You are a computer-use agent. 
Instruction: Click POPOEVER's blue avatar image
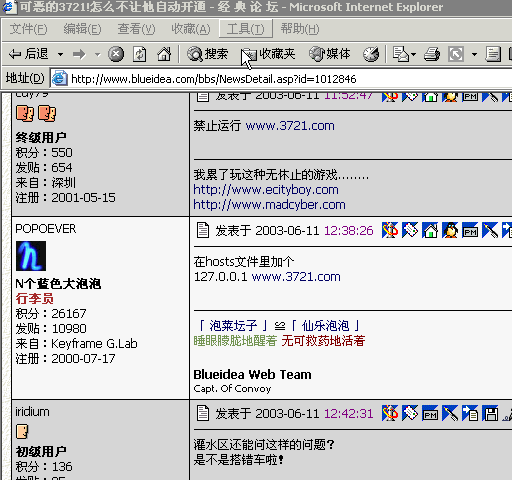(31, 256)
